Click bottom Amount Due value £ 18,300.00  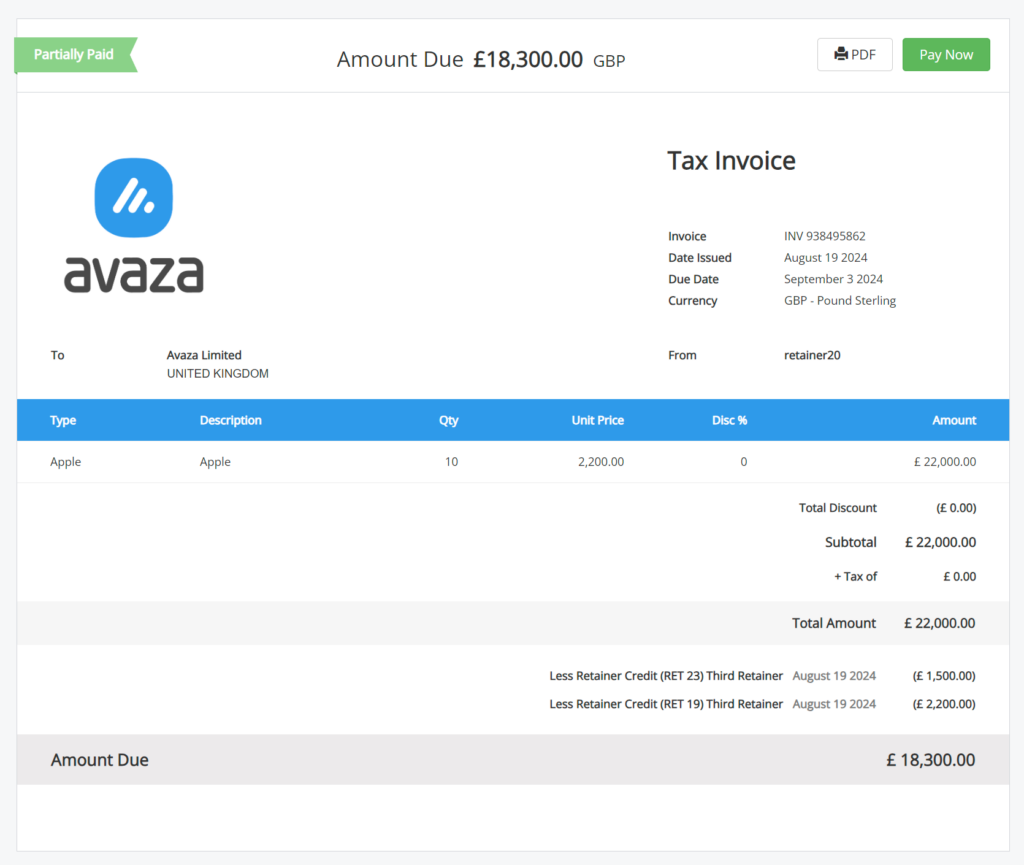point(931,760)
